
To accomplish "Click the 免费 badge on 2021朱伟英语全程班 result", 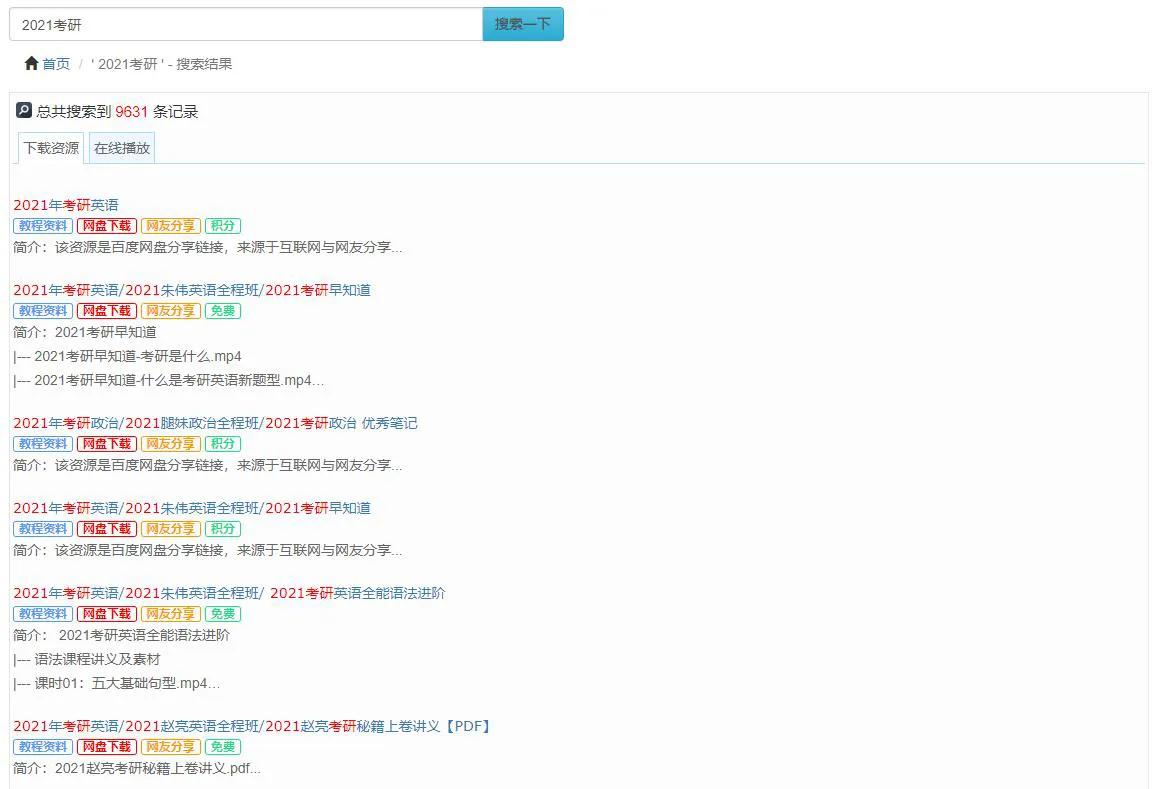I will [x=223, y=310].
